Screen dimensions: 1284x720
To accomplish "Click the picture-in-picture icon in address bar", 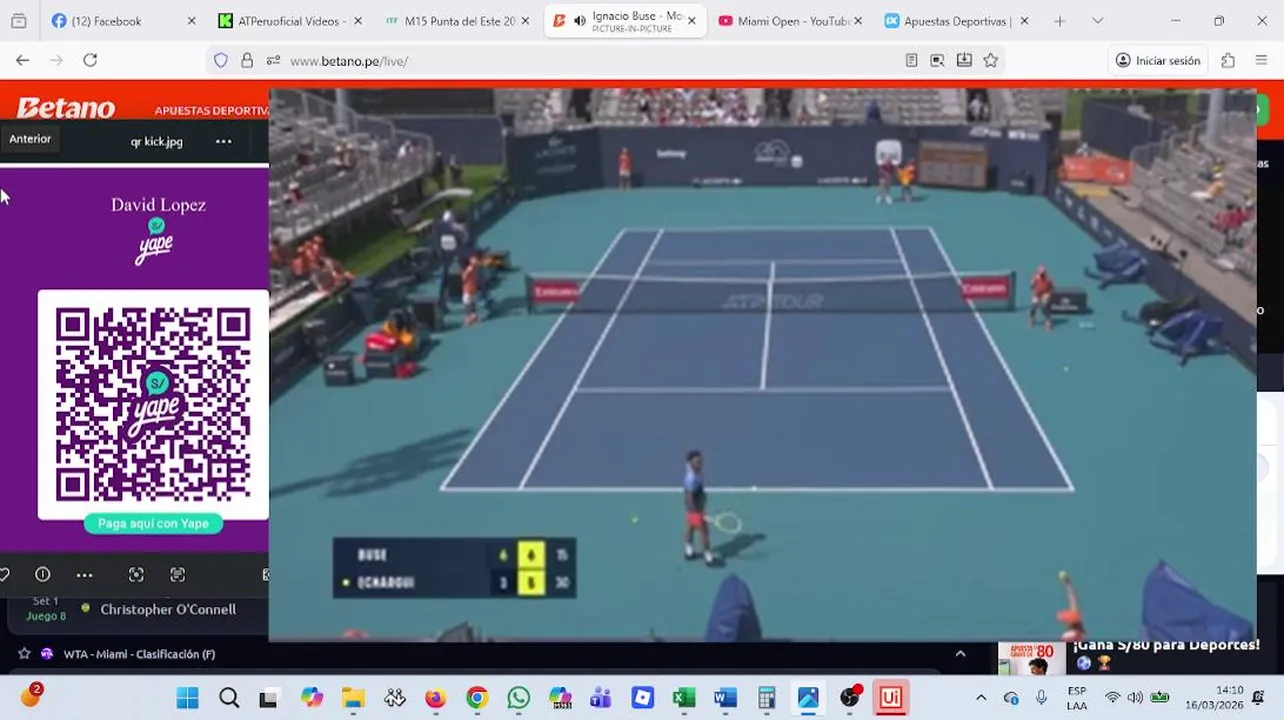I will [937, 61].
